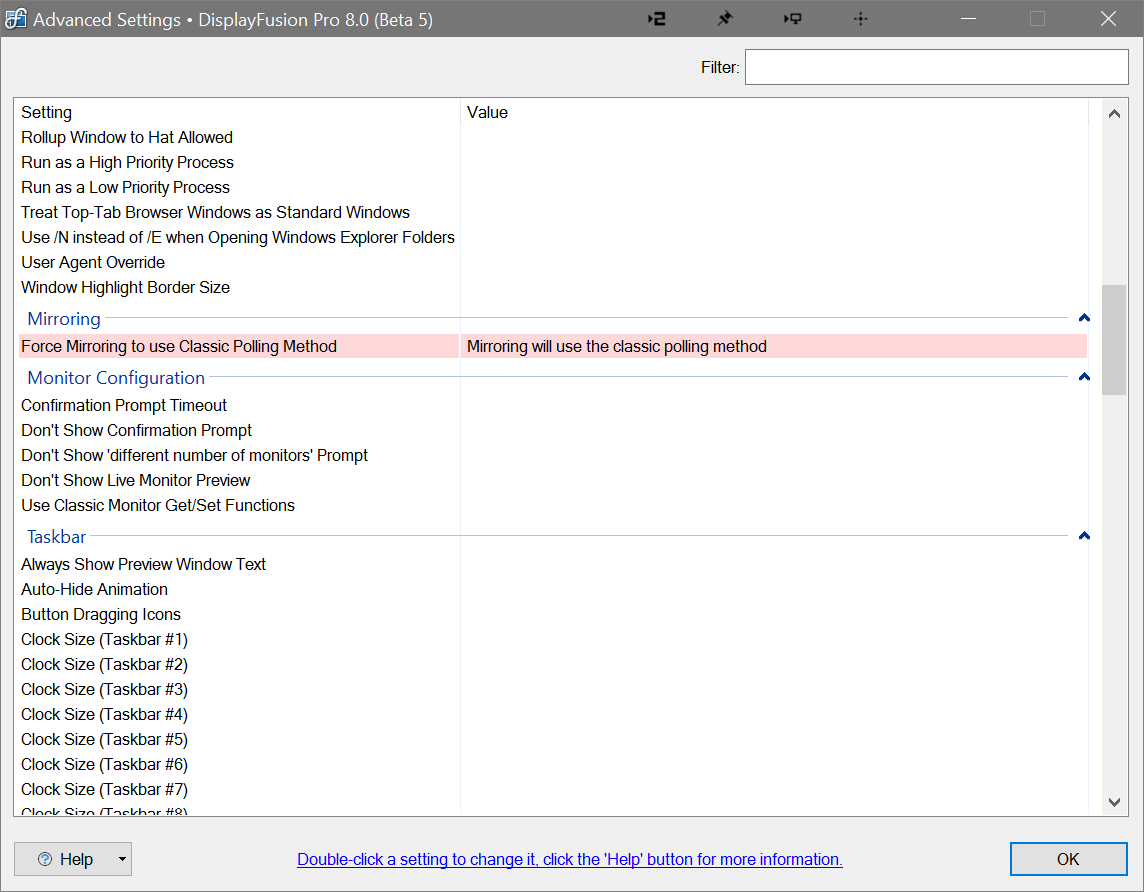The width and height of the screenshot is (1144, 892).
Task: Click the move-to-next-monitor titlebar icon
Action: tap(793, 19)
